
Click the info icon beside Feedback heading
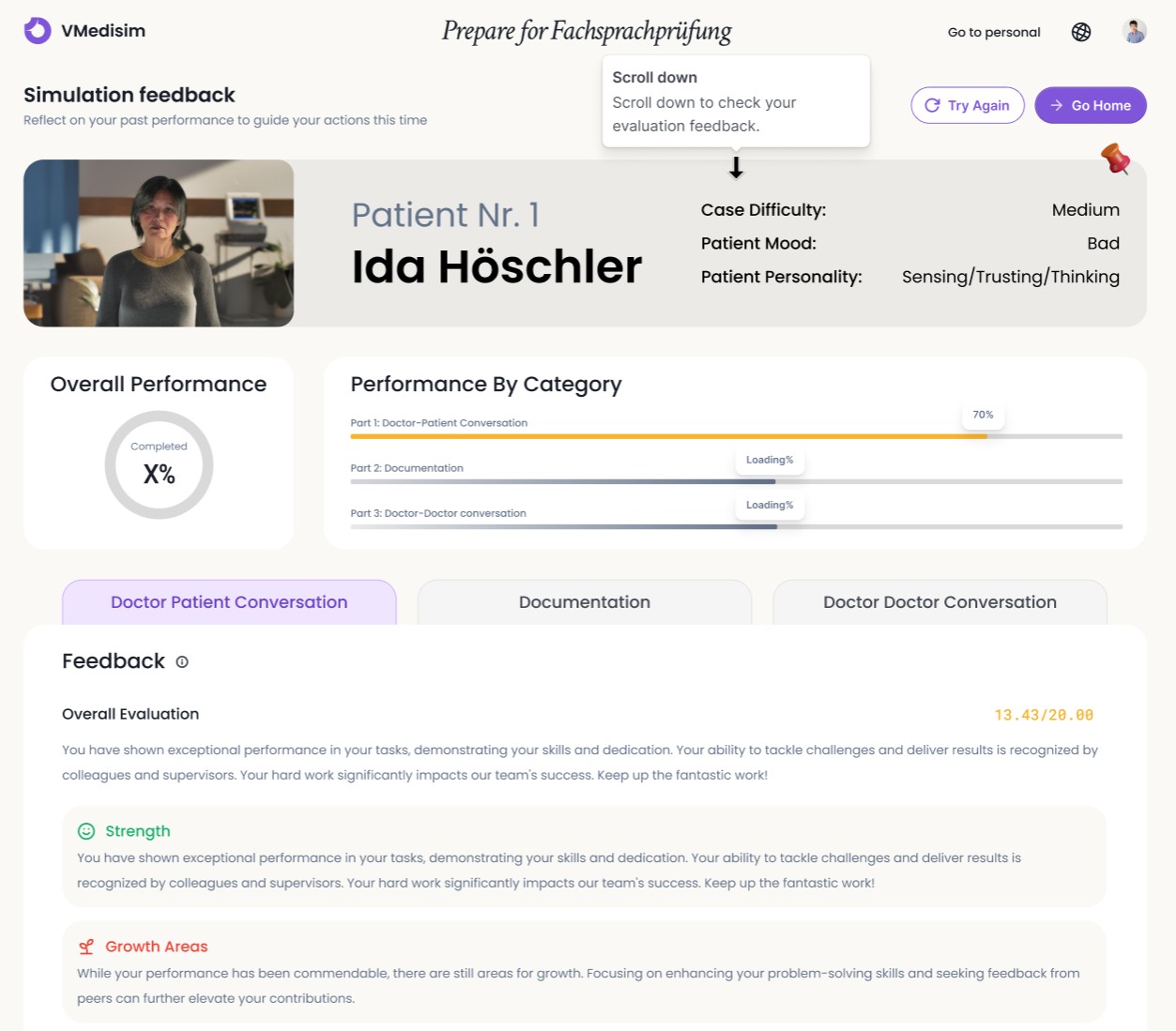click(182, 662)
